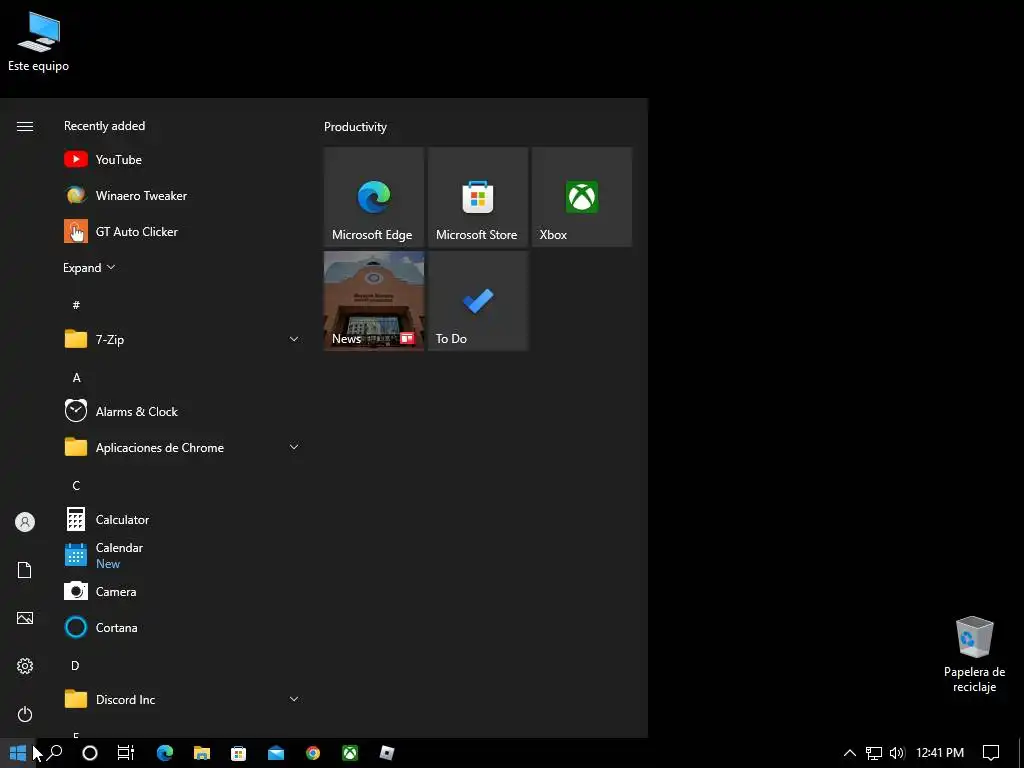The height and width of the screenshot is (768, 1024).
Task: Open the Microsoft Store tile
Action: [x=477, y=197]
